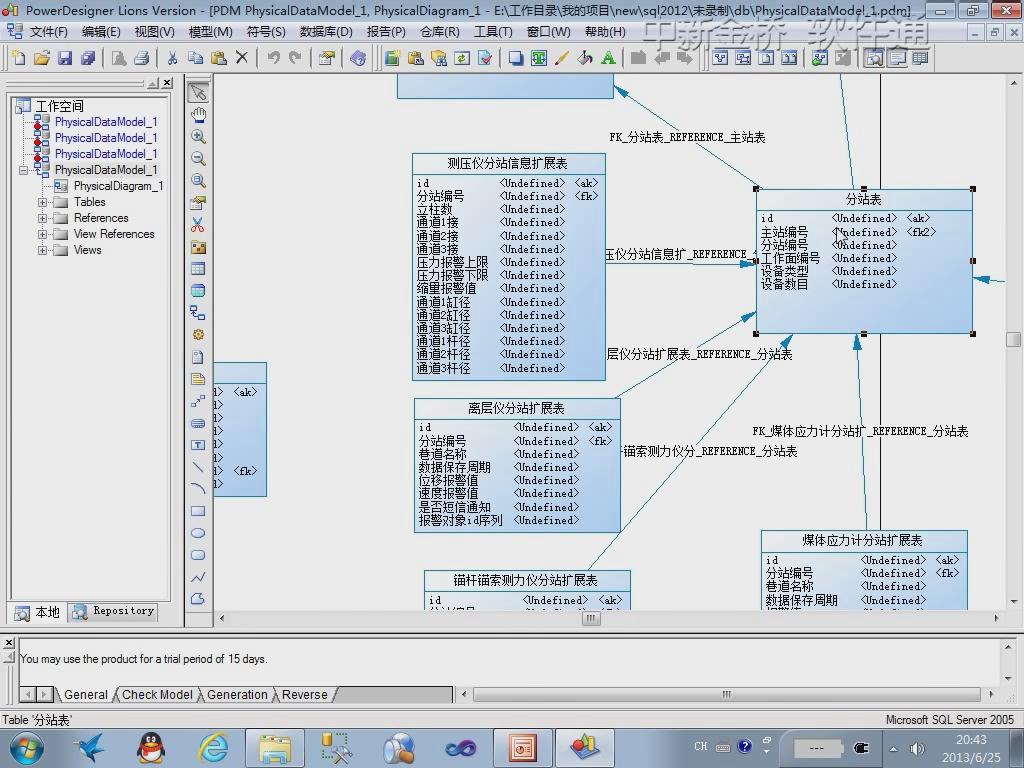Open the Windows Start button
This screenshot has height=768, width=1024.
click(27, 748)
